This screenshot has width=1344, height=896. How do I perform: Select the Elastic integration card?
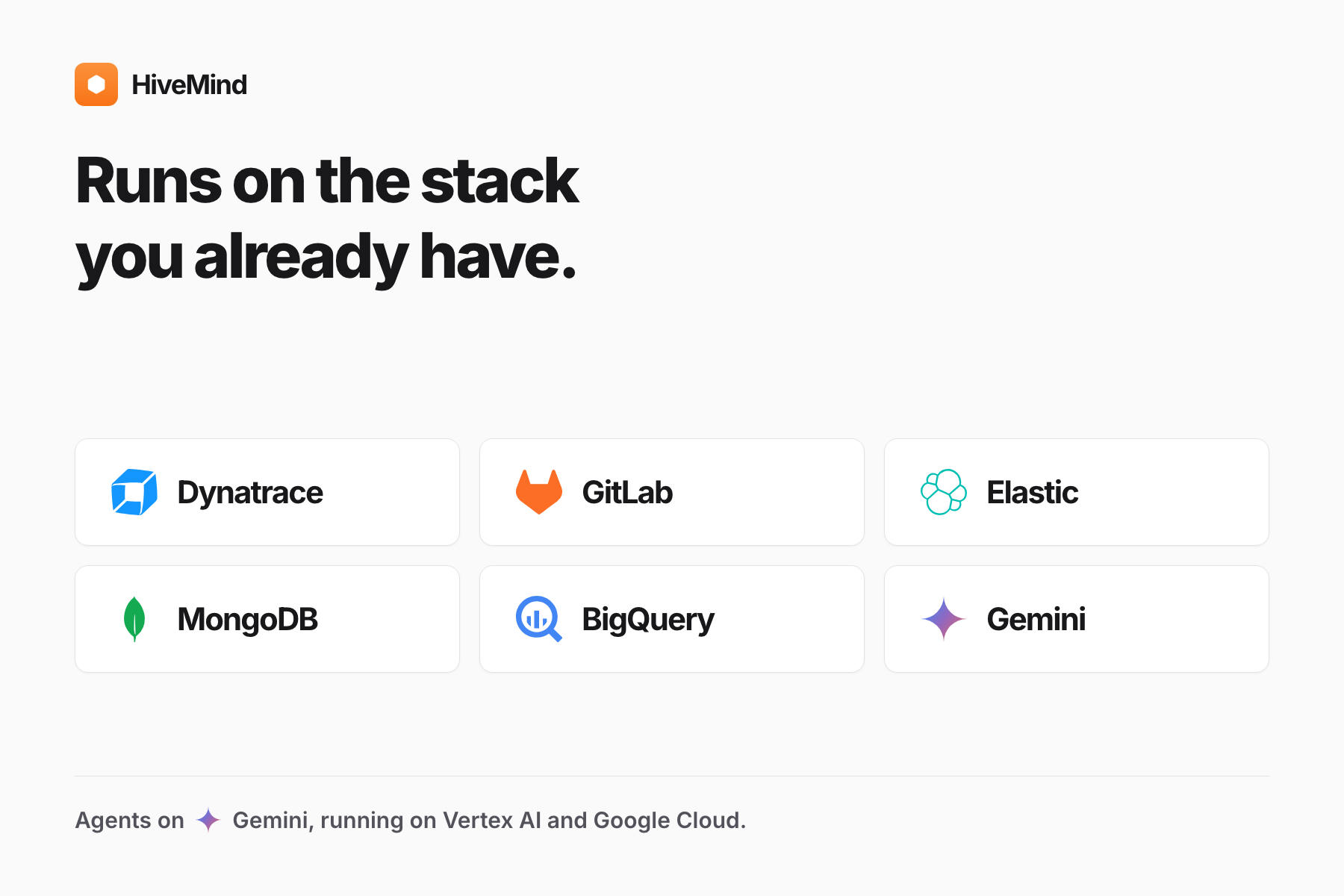pos(1077,492)
